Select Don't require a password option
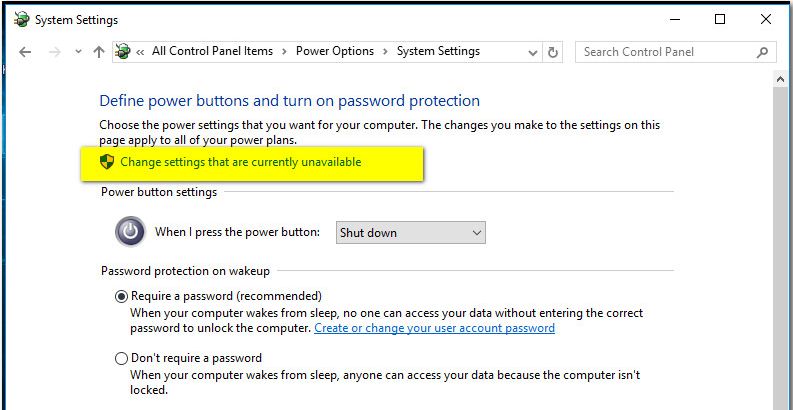793x410 pixels. coord(121,359)
